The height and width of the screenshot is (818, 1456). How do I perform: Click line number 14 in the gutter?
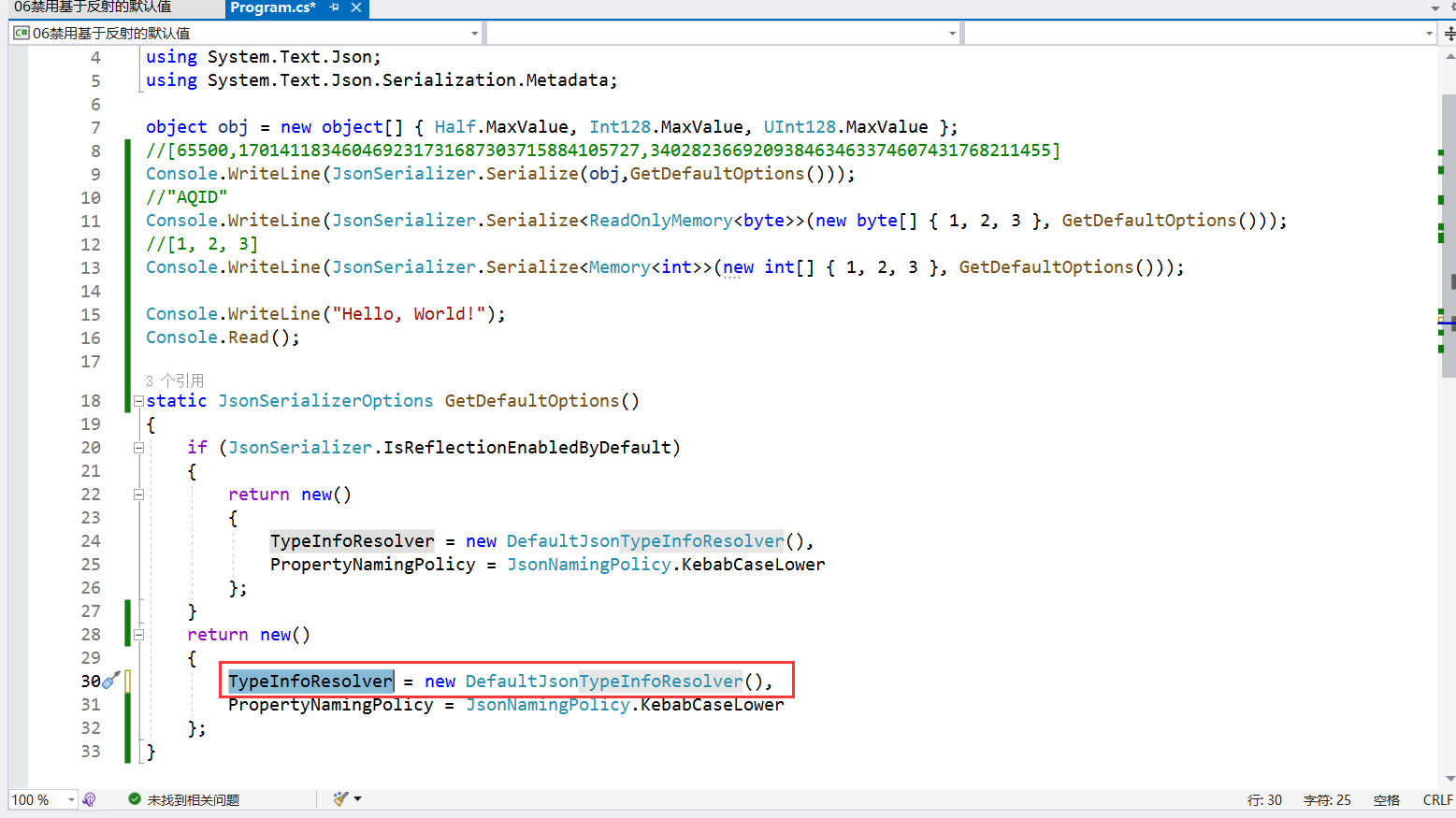[x=90, y=291]
